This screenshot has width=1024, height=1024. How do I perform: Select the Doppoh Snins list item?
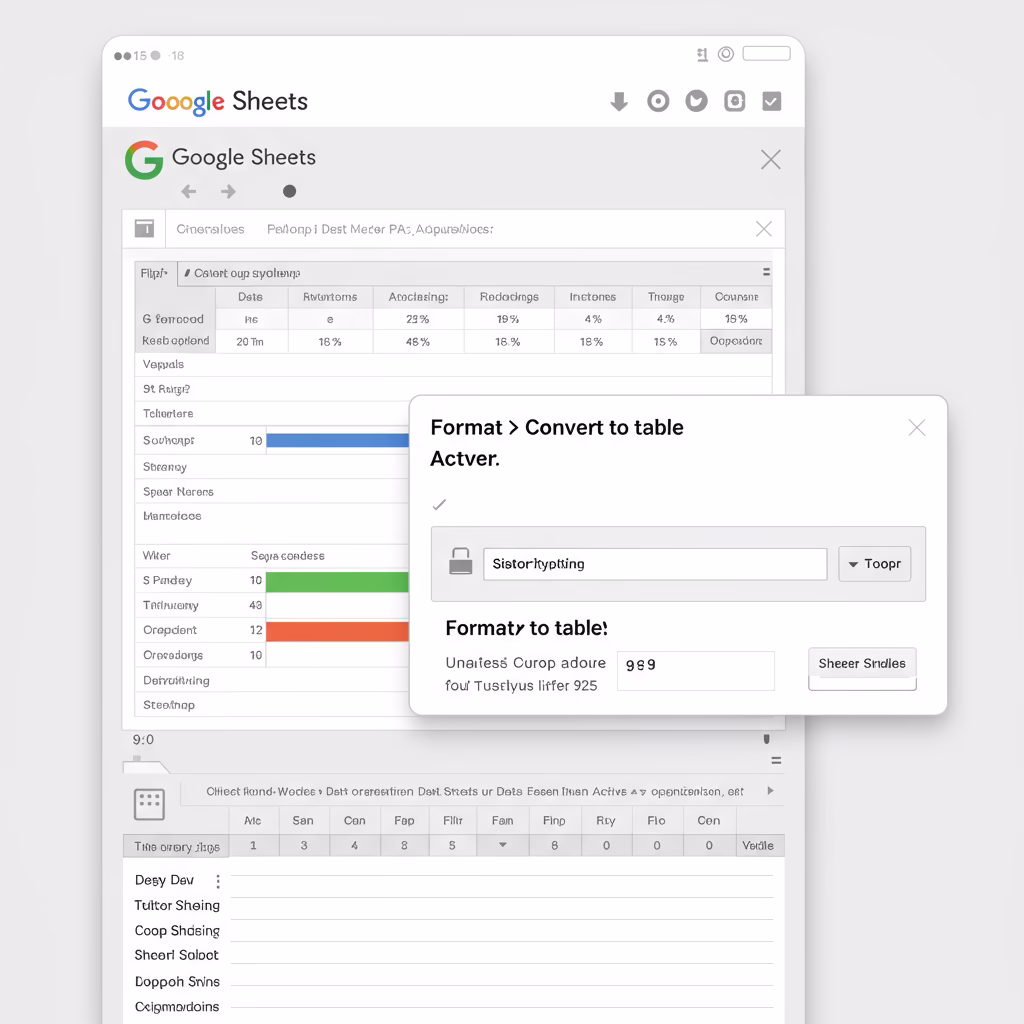[177, 982]
